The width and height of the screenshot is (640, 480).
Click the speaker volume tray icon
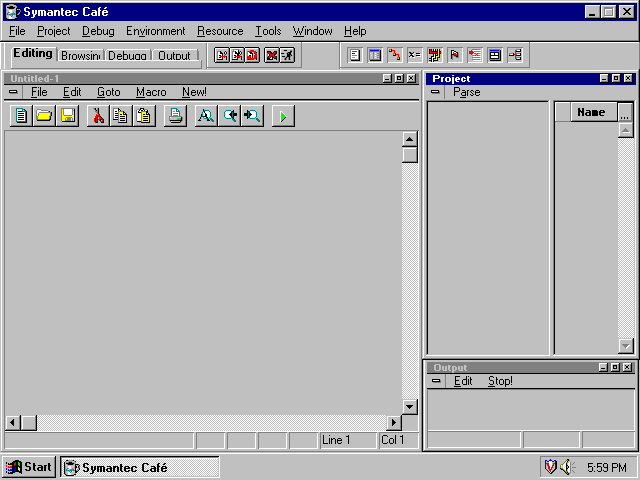[567, 467]
